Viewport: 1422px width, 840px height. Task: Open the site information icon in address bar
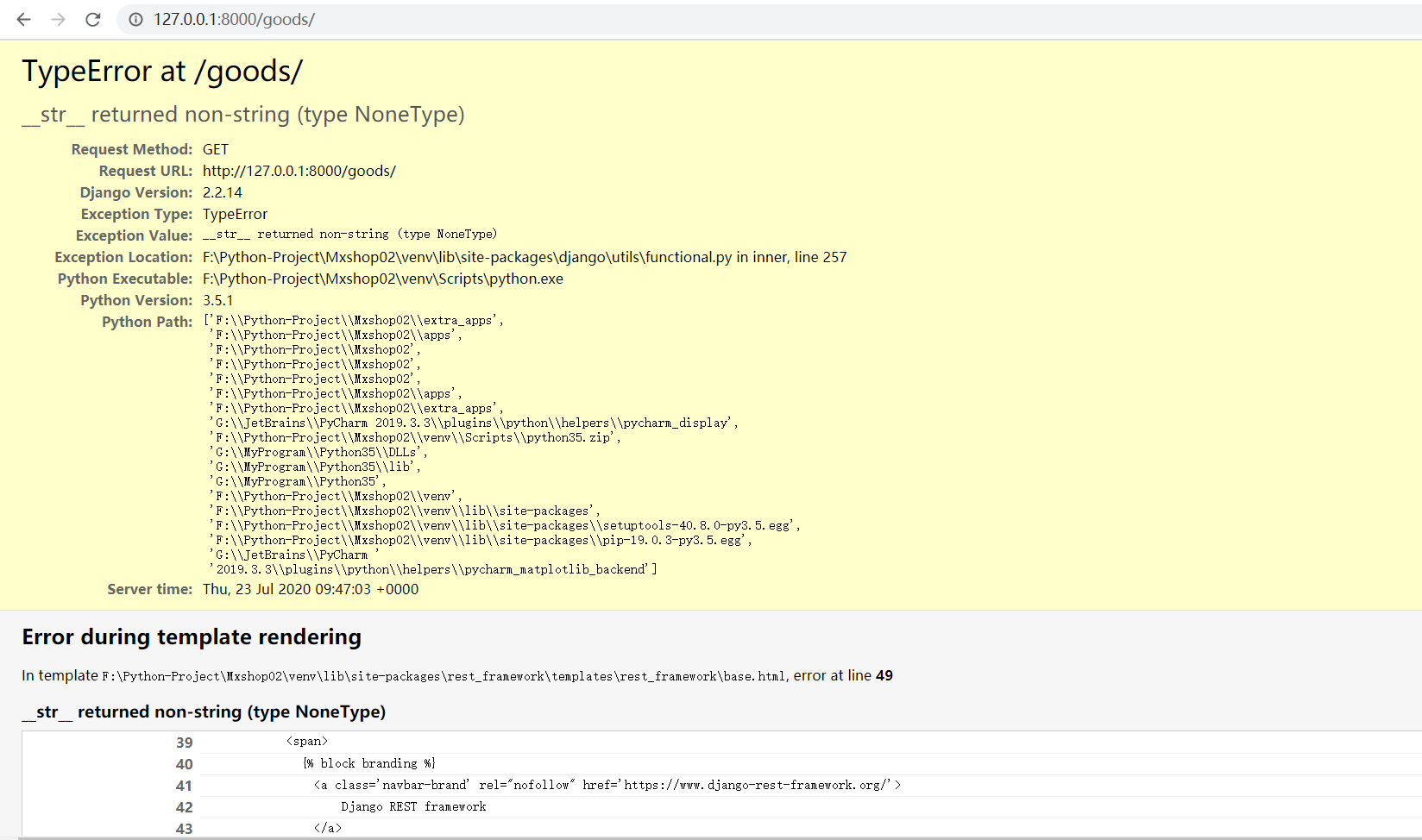coord(135,19)
